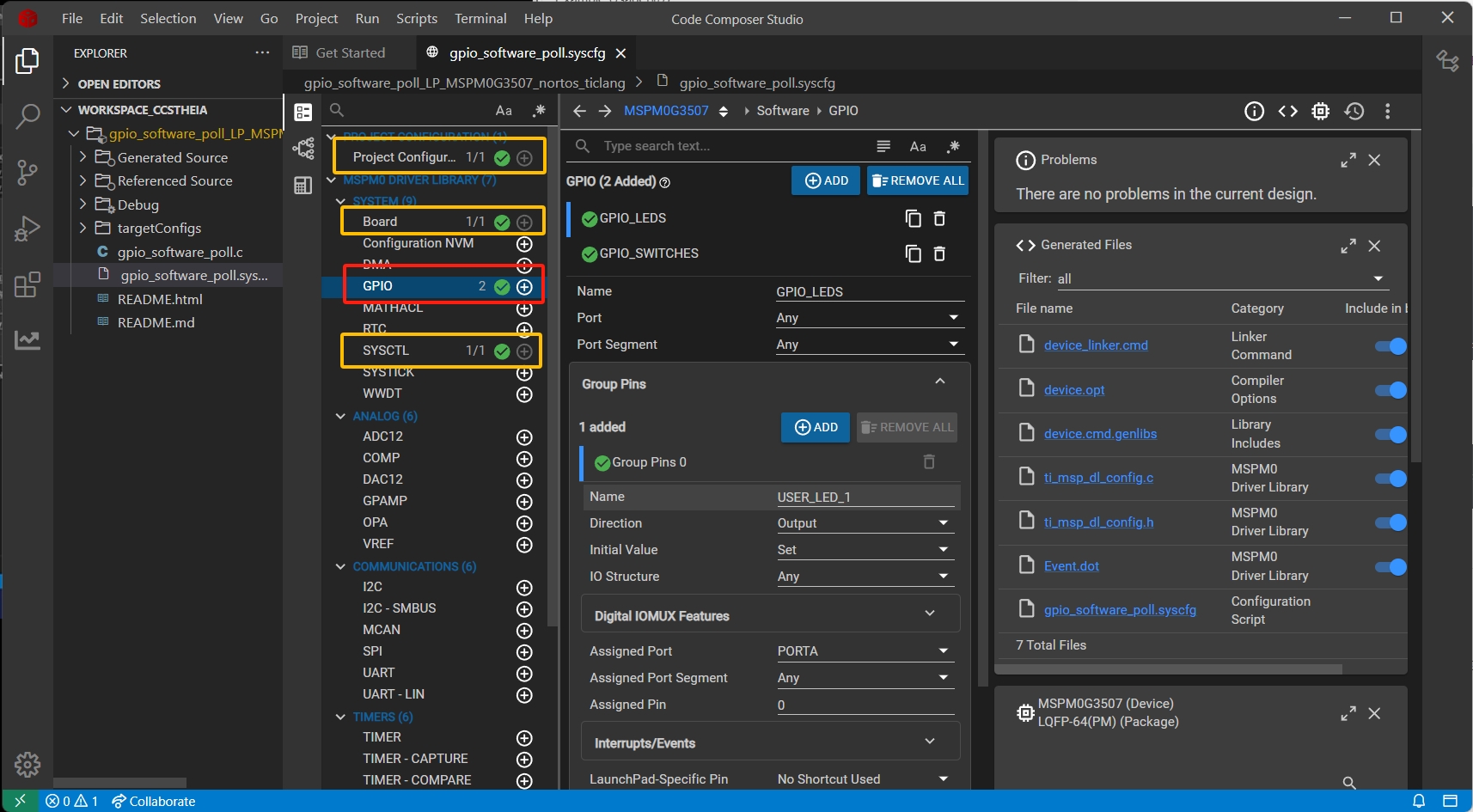Toggle include for device.cmd.genlibs
1473x812 pixels.
(1390, 434)
